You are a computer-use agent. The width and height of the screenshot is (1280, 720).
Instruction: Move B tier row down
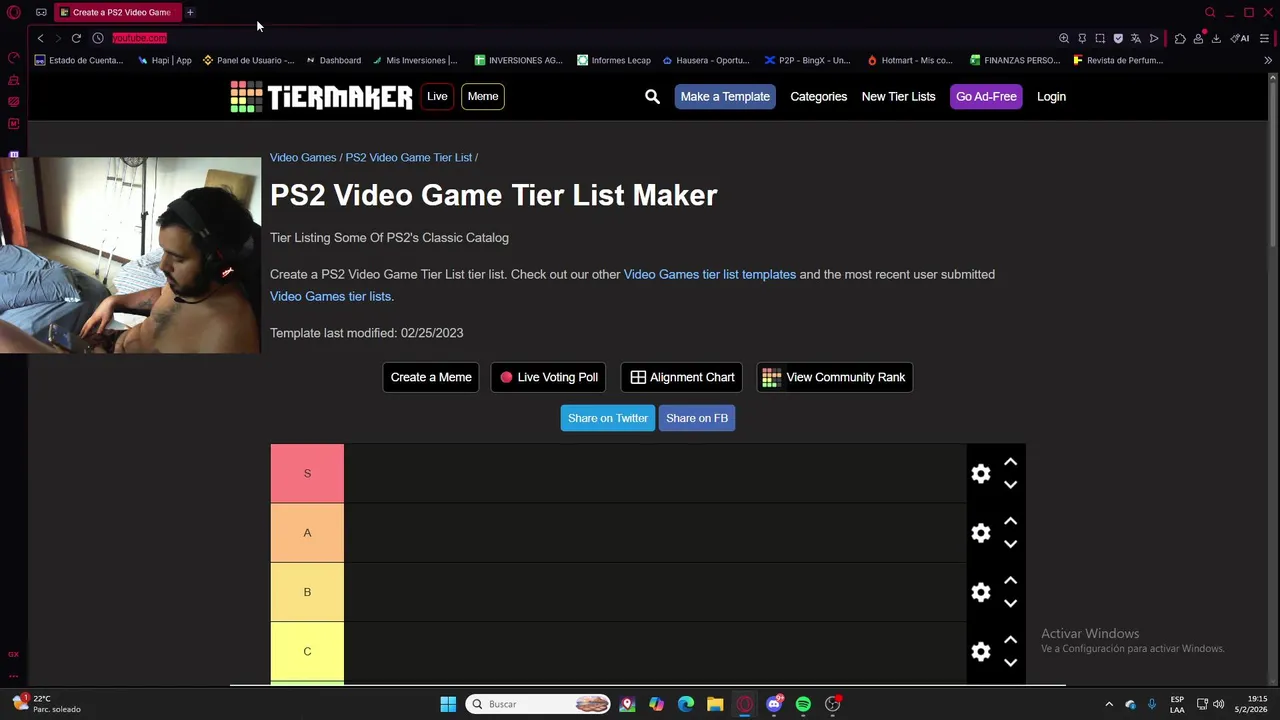pos(1010,603)
